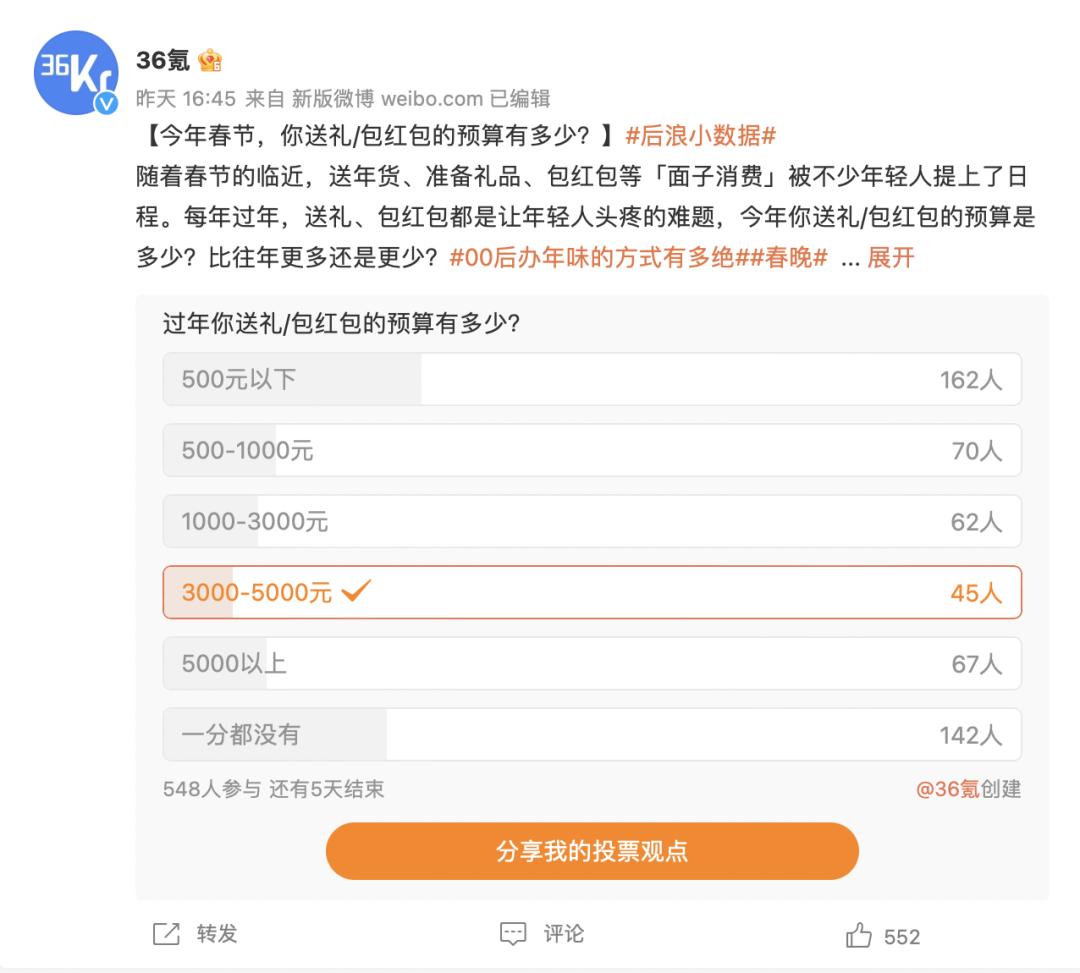1080x973 pixels.
Task: Vote for 一分都没有 option
Action: 592,735
